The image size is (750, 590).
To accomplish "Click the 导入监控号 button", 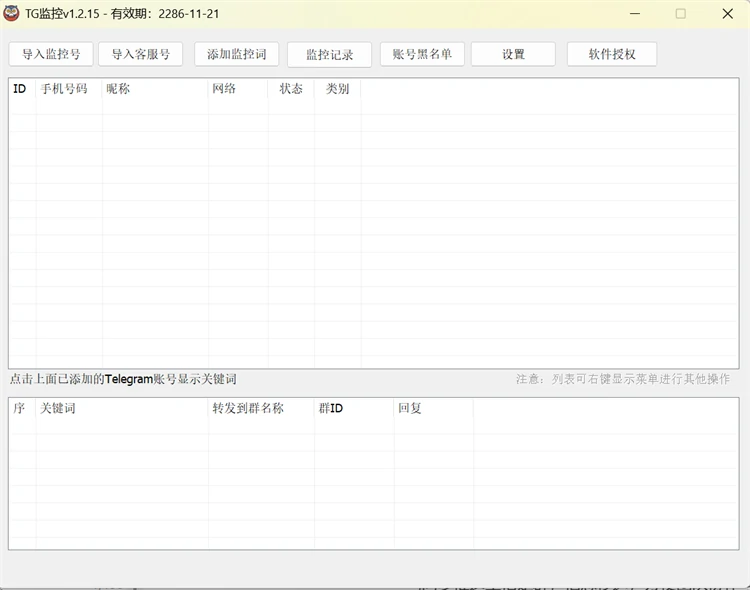I will (51, 54).
